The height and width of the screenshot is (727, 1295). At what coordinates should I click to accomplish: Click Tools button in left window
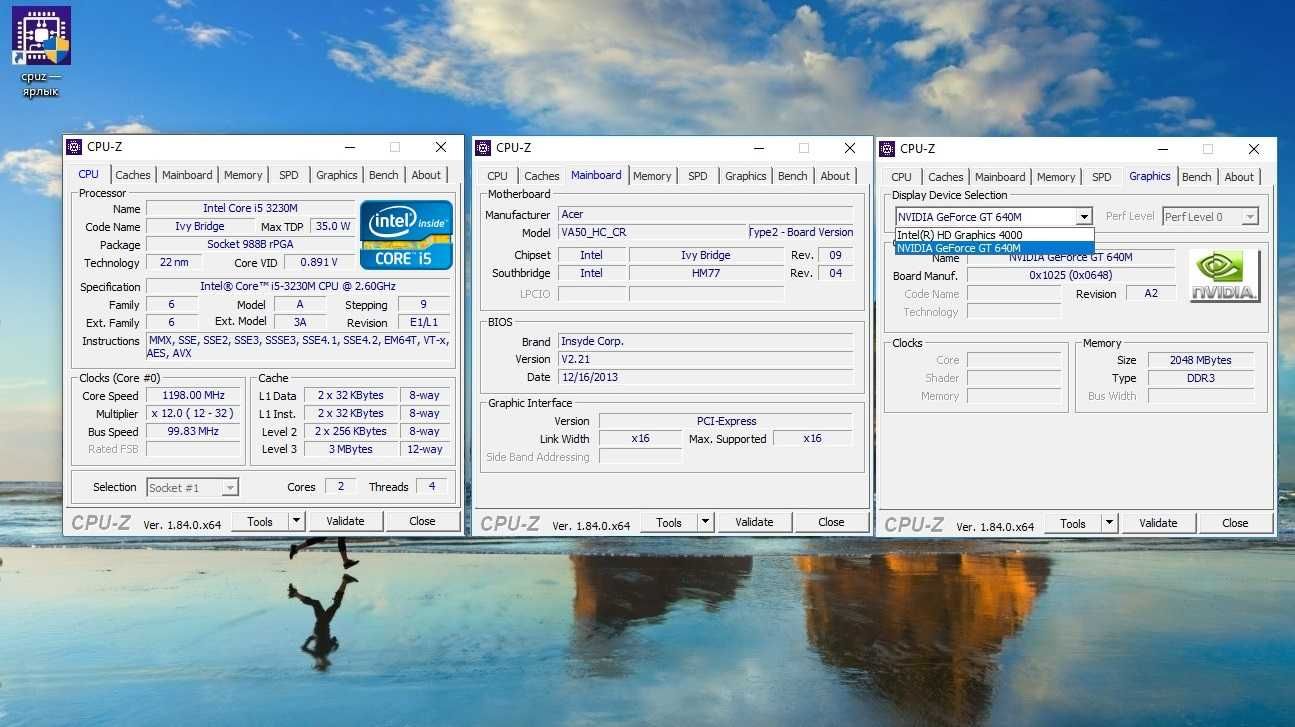pos(260,521)
